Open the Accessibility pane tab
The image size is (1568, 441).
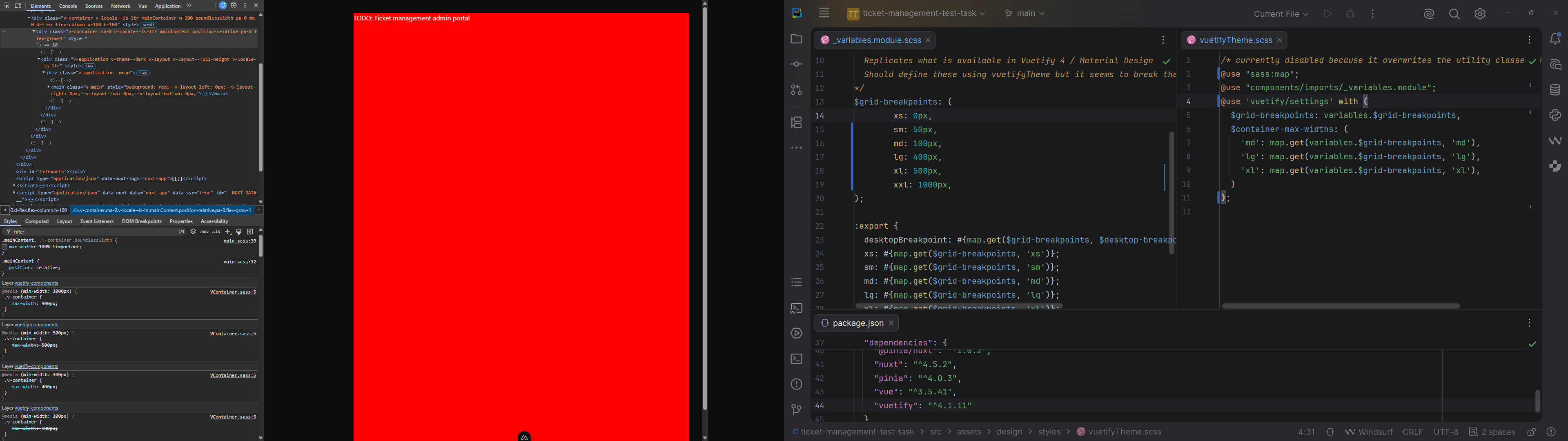214,222
